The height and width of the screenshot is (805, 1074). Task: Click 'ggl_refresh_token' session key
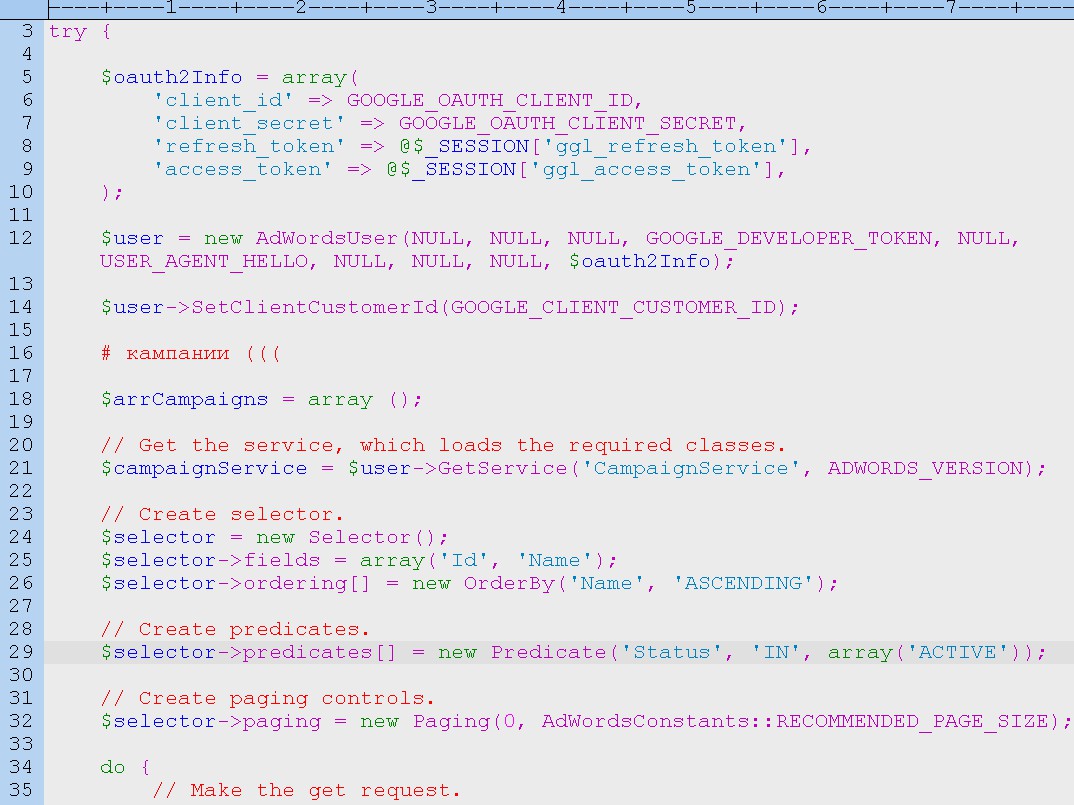pyautogui.click(x=672, y=147)
